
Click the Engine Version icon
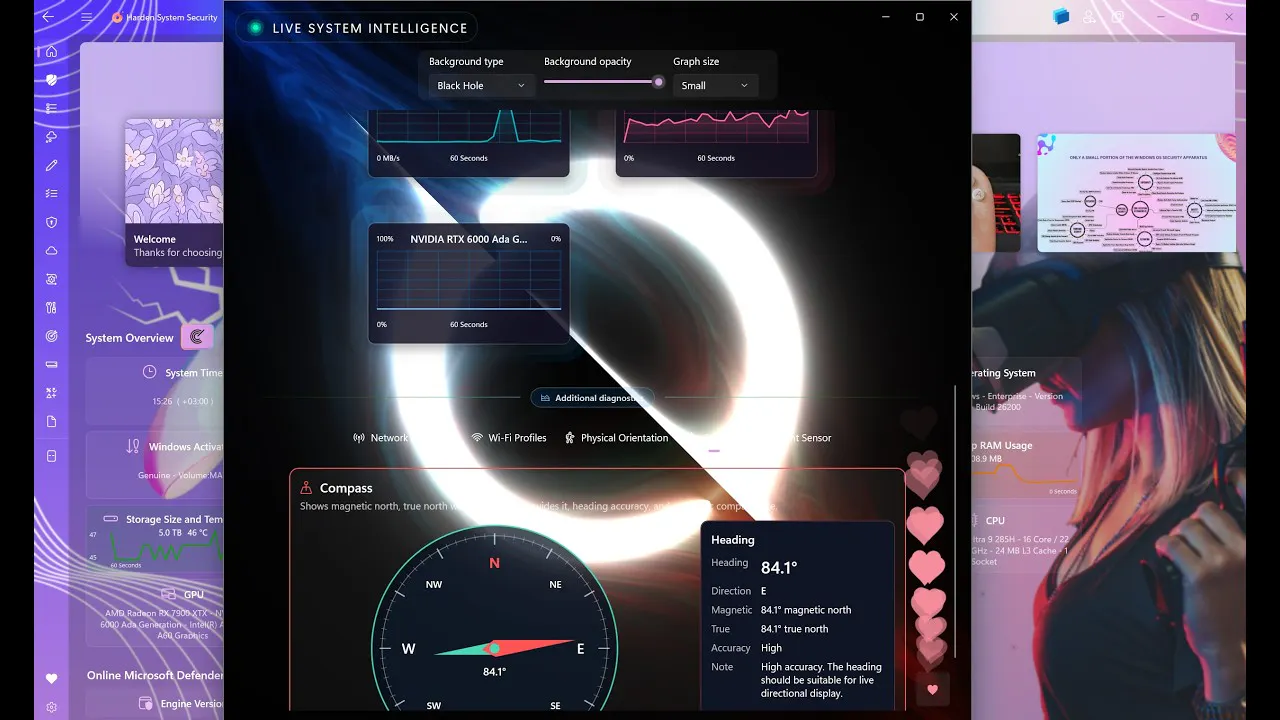click(x=146, y=704)
